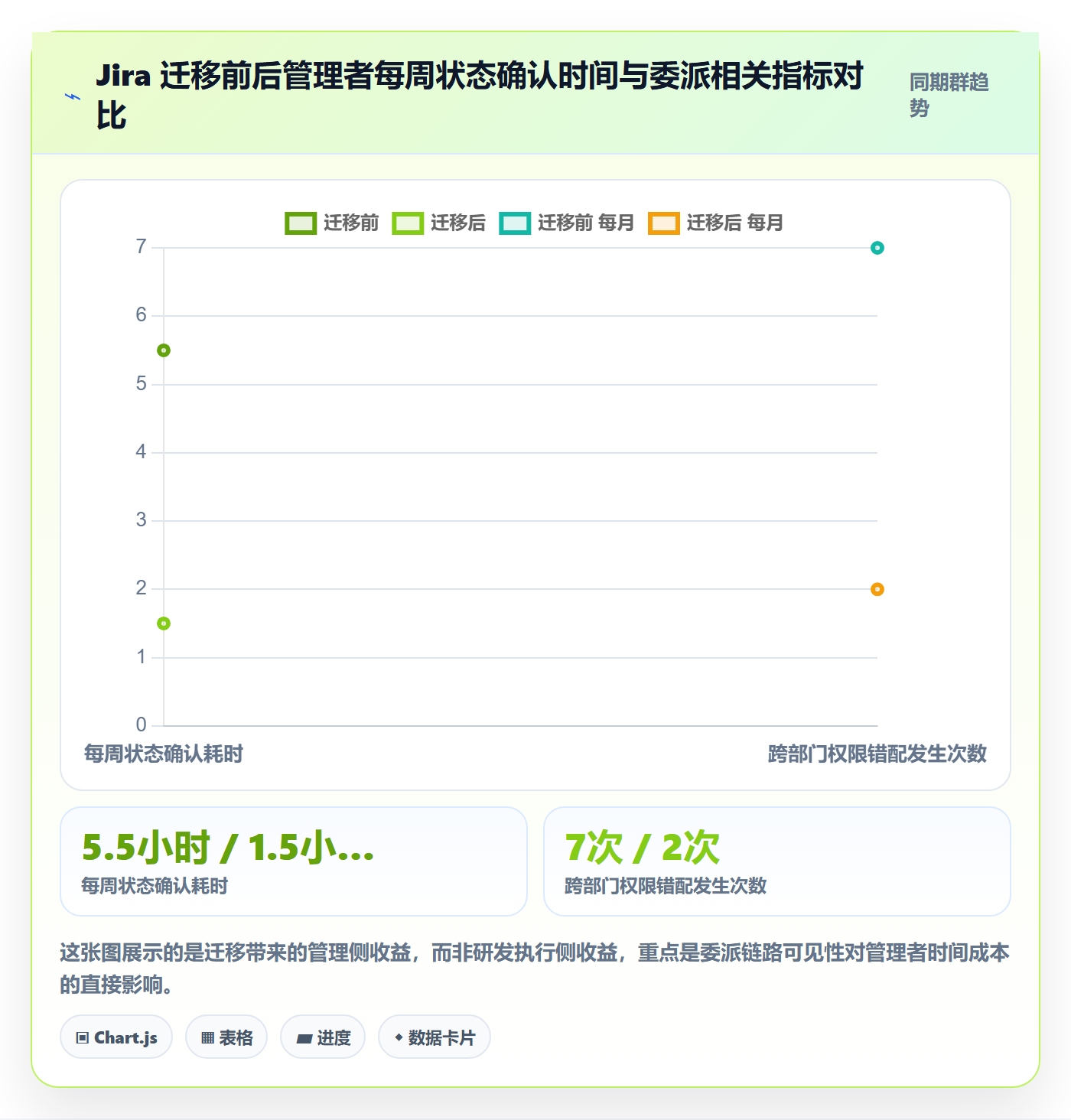Screen dimensions: 1071x1120
Task: Click the x-axis label 每周状态确认耗时
Action: coord(164,754)
